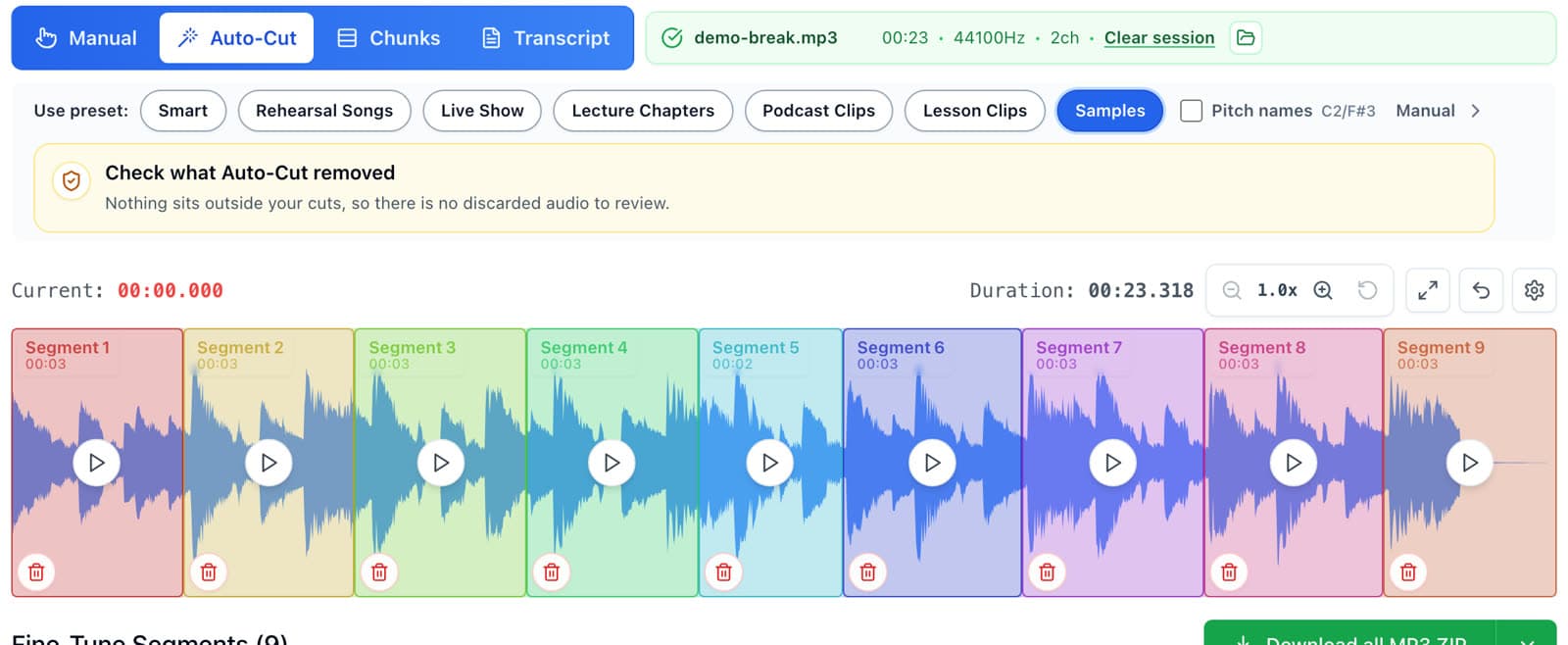This screenshot has width=1568, height=645.
Task: Use the Podcast Clips preset
Action: (x=818, y=111)
